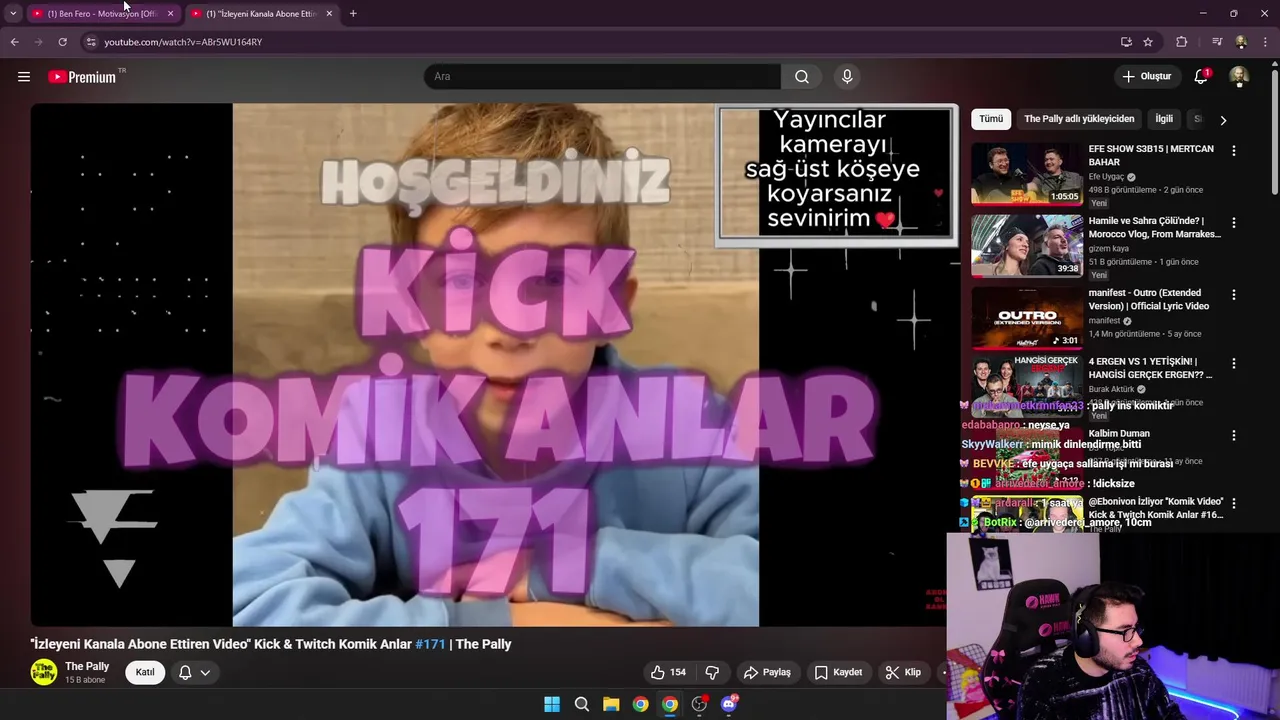Click the Paylaş share button
The height and width of the screenshot is (720, 1280).
click(x=768, y=672)
